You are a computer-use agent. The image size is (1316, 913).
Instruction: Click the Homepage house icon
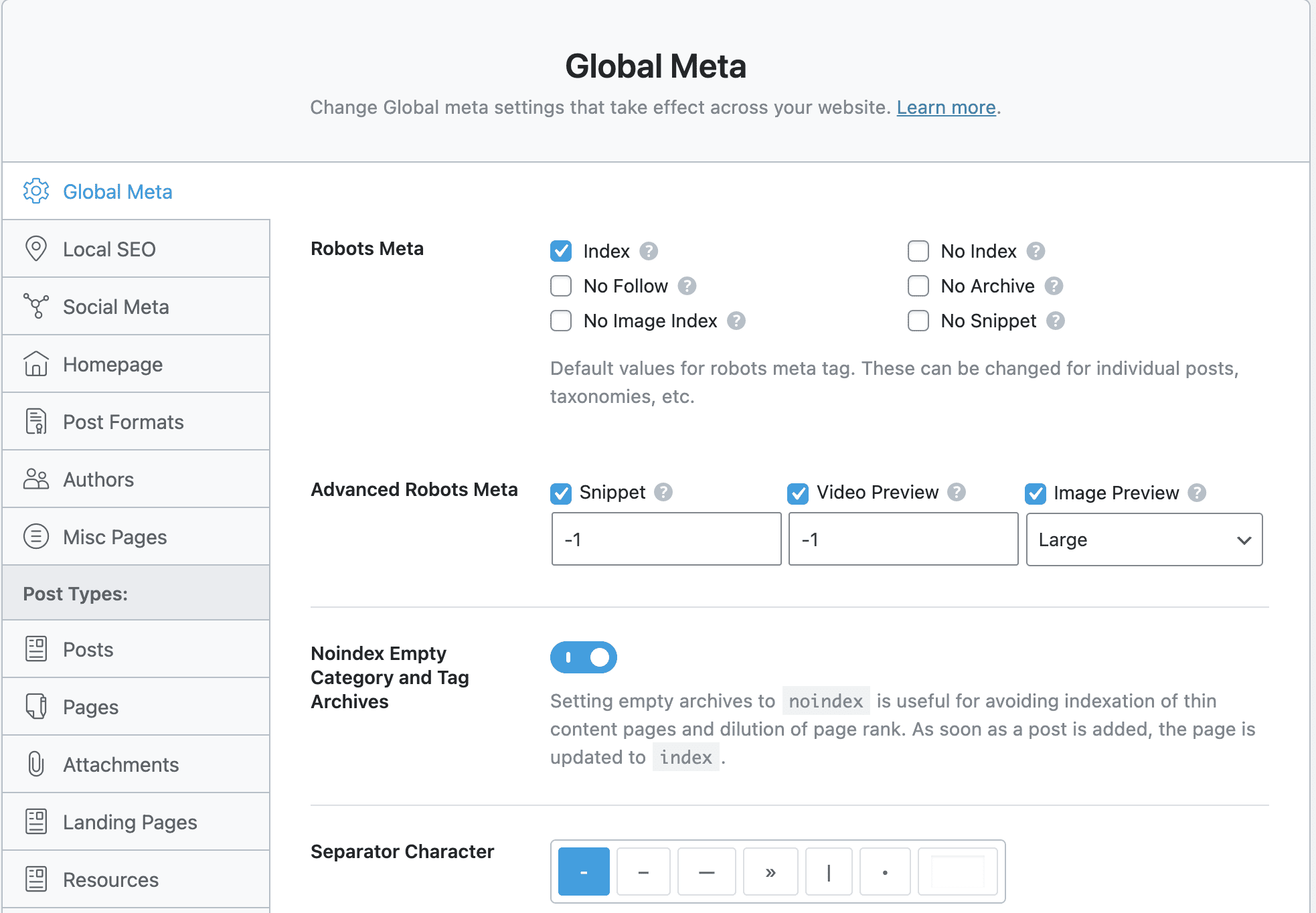[36, 363]
